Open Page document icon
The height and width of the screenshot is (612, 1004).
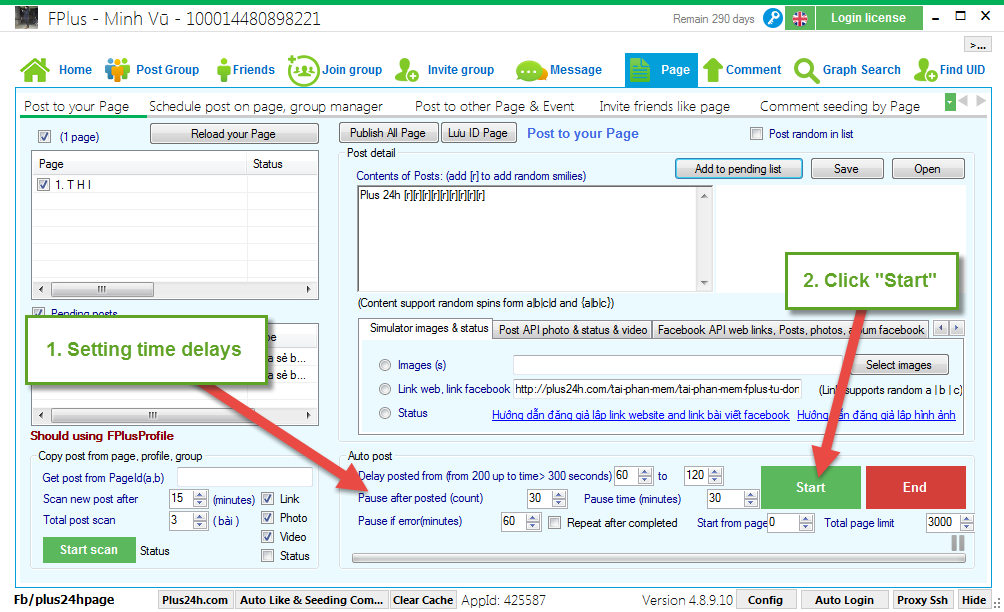640,70
